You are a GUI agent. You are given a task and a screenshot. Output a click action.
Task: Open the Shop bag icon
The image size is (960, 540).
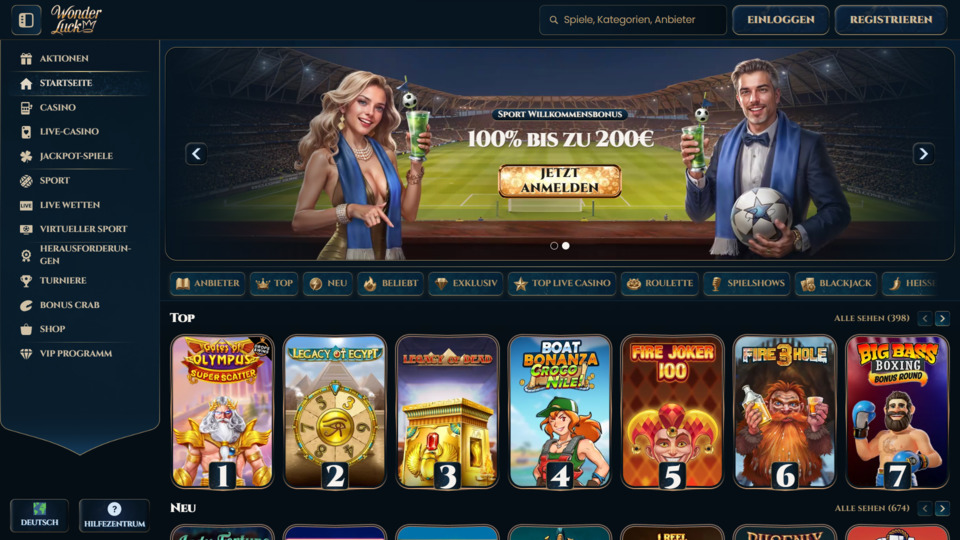tap(26, 329)
